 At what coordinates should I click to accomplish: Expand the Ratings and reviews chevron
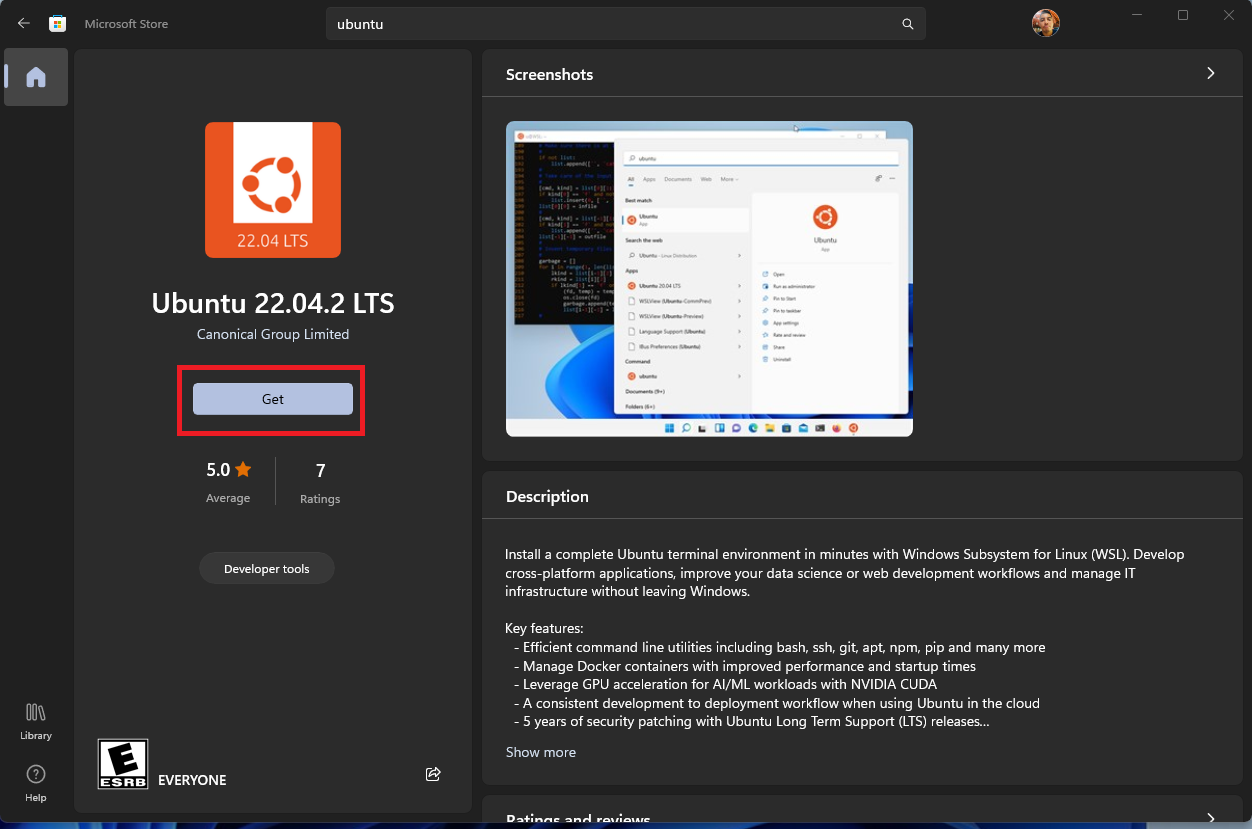click(1210, 818)
